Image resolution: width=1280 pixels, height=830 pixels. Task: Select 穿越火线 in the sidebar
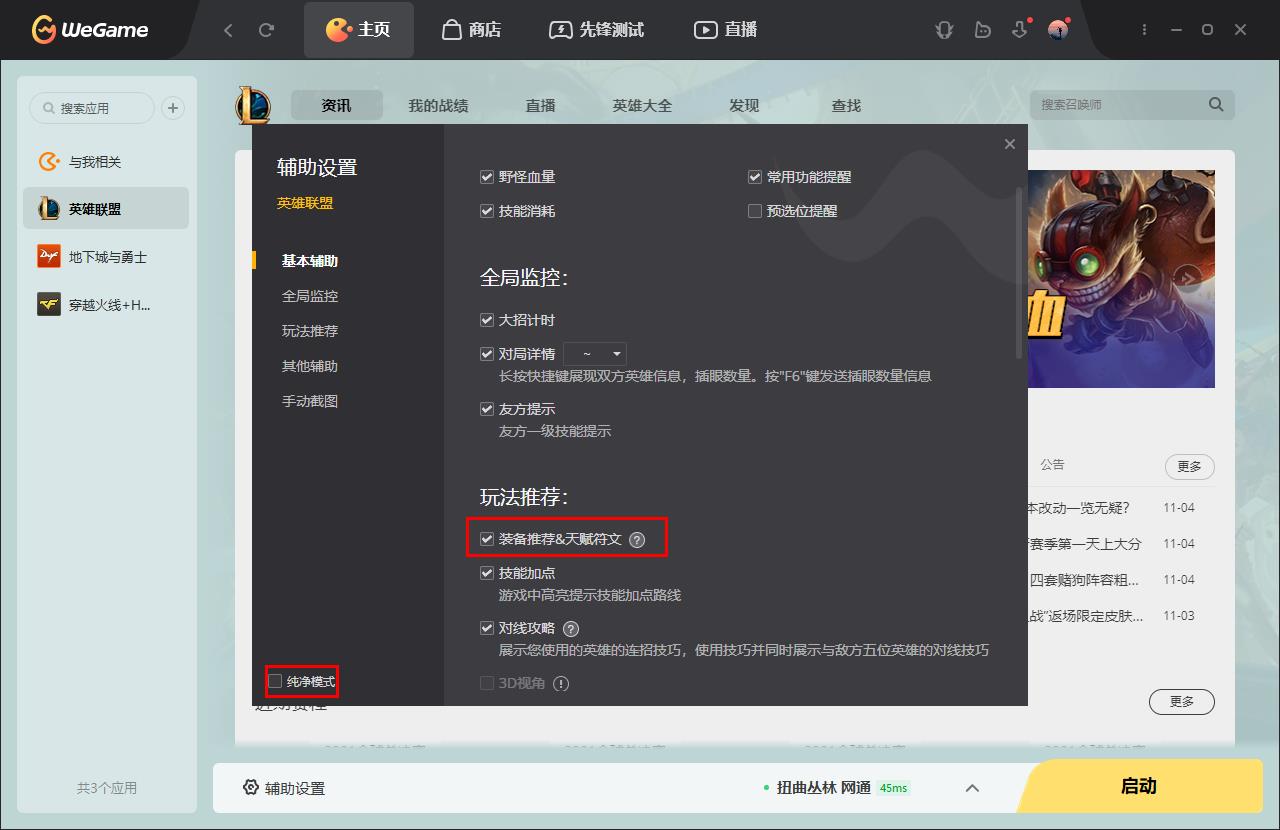pos(106,305)
